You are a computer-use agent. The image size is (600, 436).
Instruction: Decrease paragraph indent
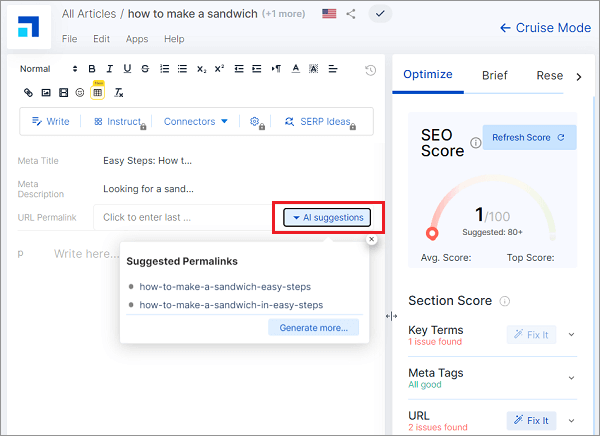tap(239, 69)
